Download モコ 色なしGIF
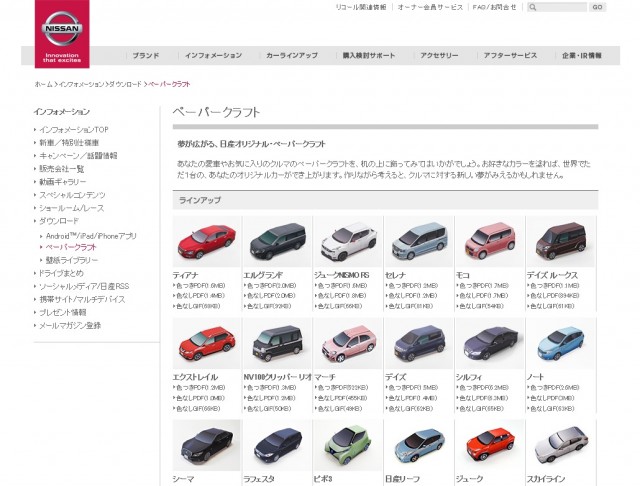 (481, 306)
